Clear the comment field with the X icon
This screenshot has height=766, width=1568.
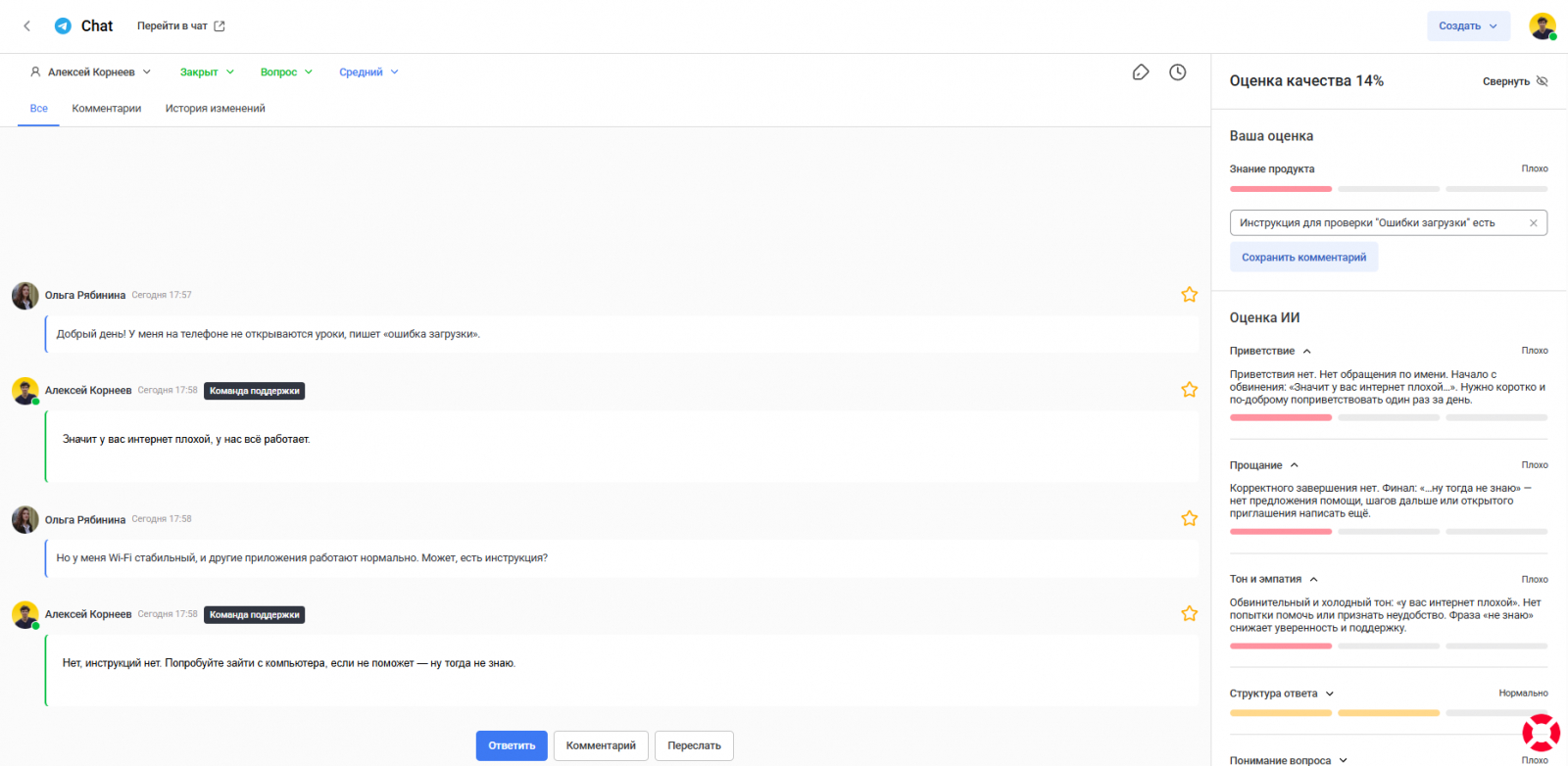[1534, 223]
